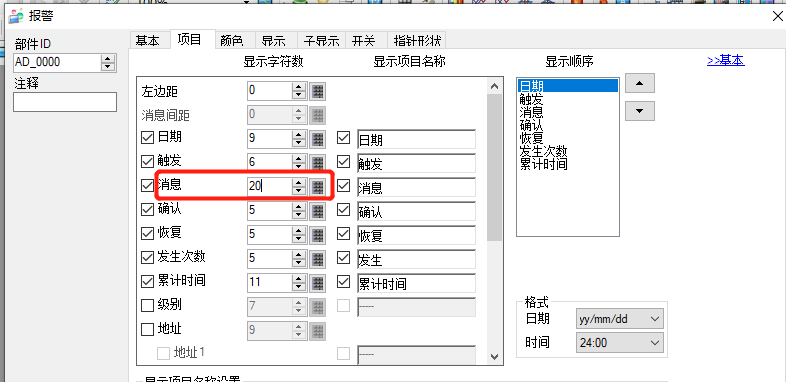Click the items list scrollbar down arrow

point(495,357)
